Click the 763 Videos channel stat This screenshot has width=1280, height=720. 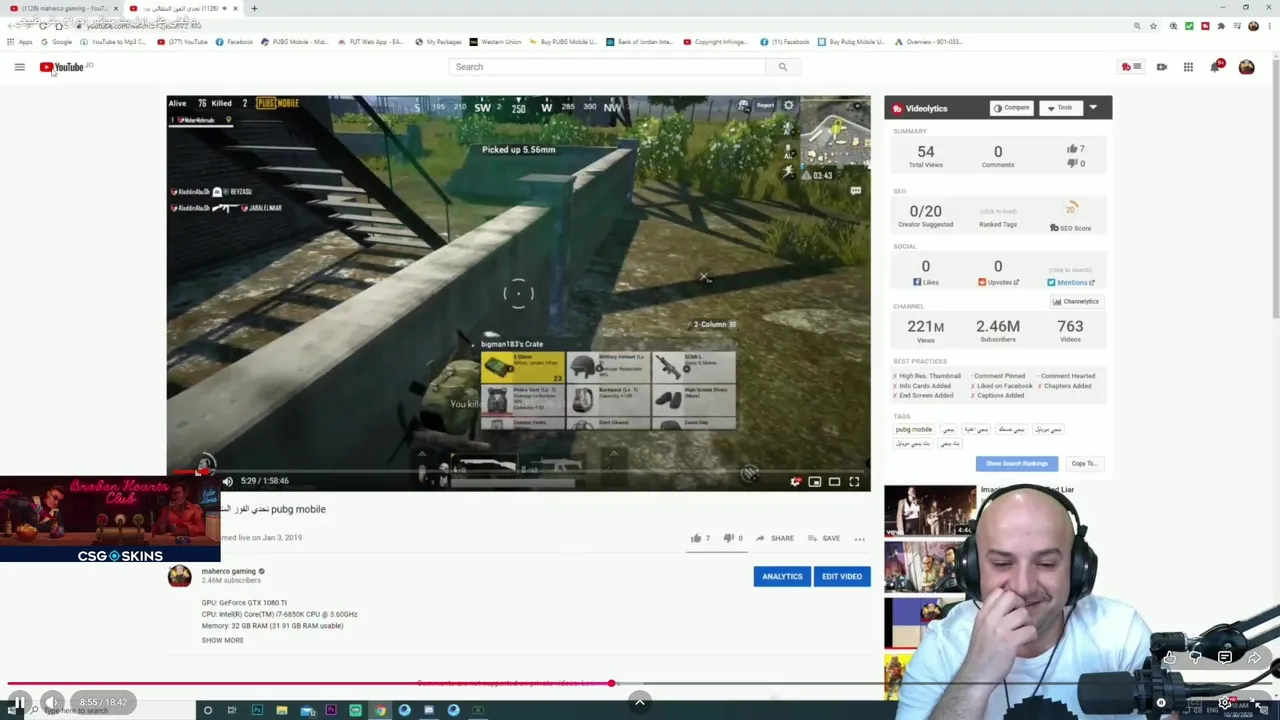point(1070,330)
